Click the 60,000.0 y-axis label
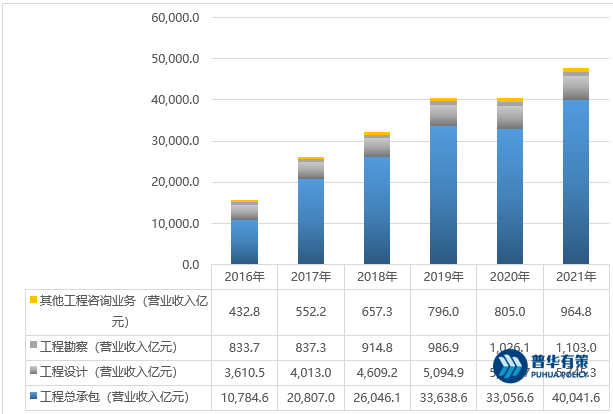This screenshot has width=613, height=414. (x=176, y=18)
